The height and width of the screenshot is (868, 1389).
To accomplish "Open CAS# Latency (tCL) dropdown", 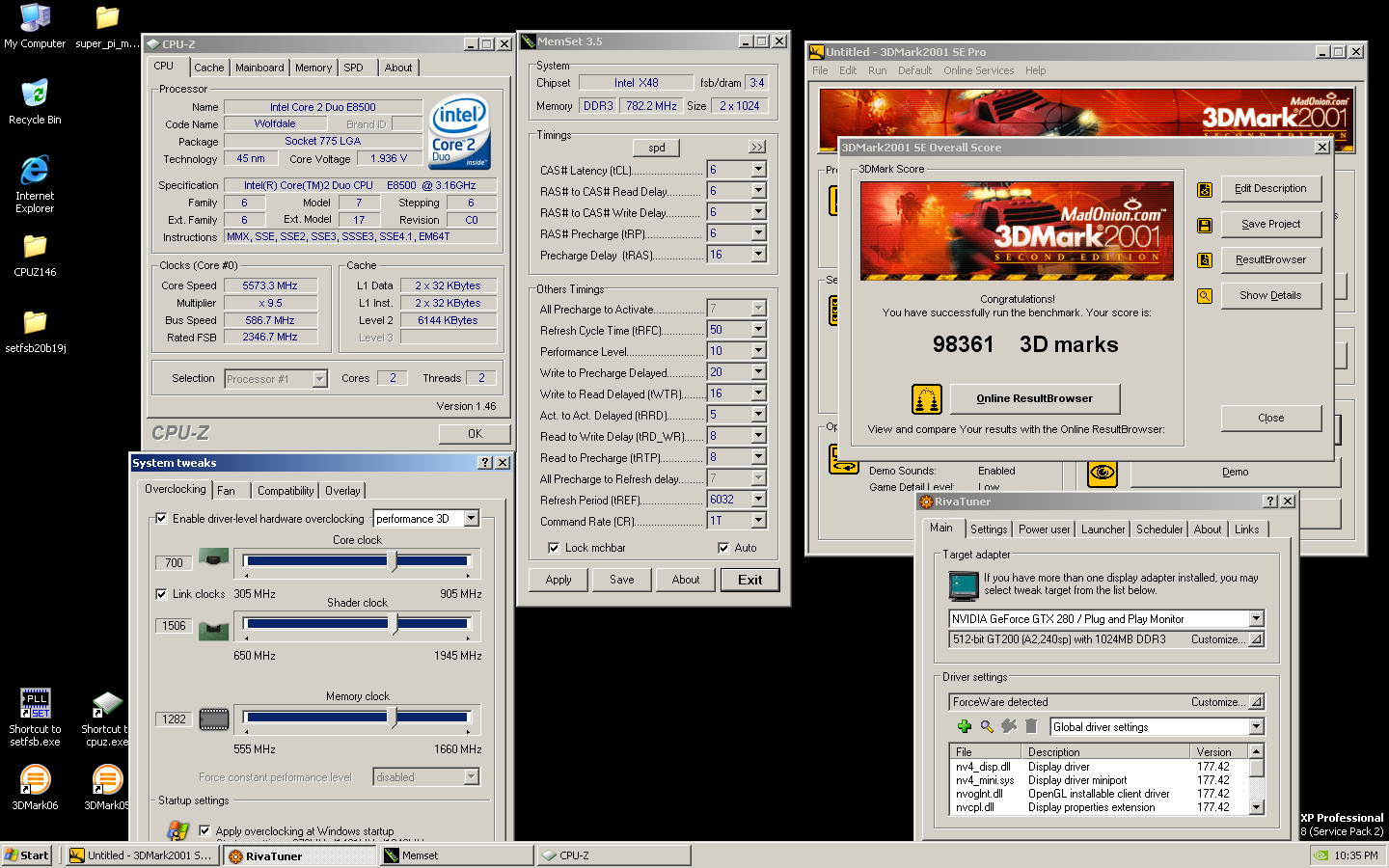I will click(759, 170).
